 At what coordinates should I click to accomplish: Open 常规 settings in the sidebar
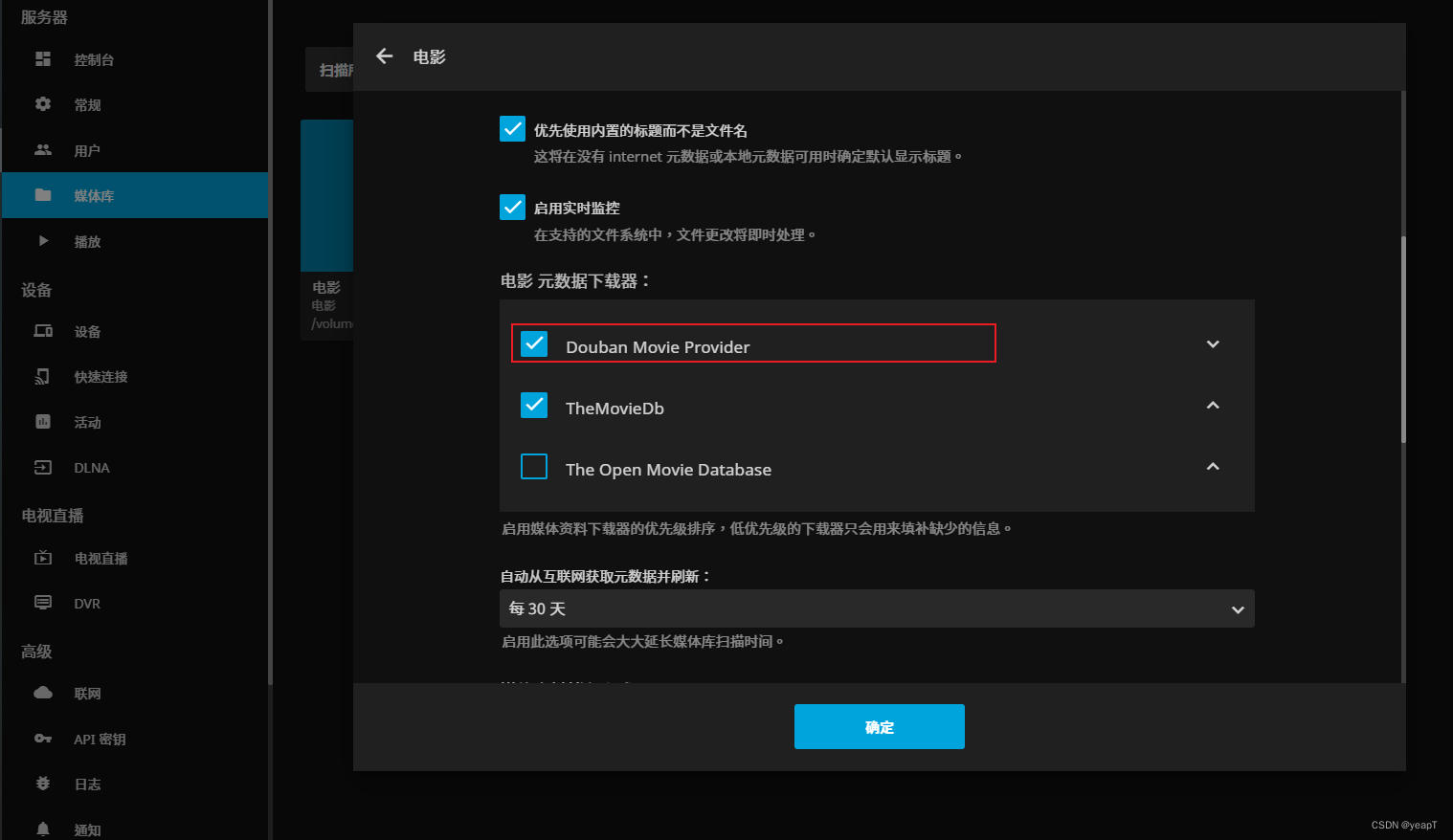135,105
